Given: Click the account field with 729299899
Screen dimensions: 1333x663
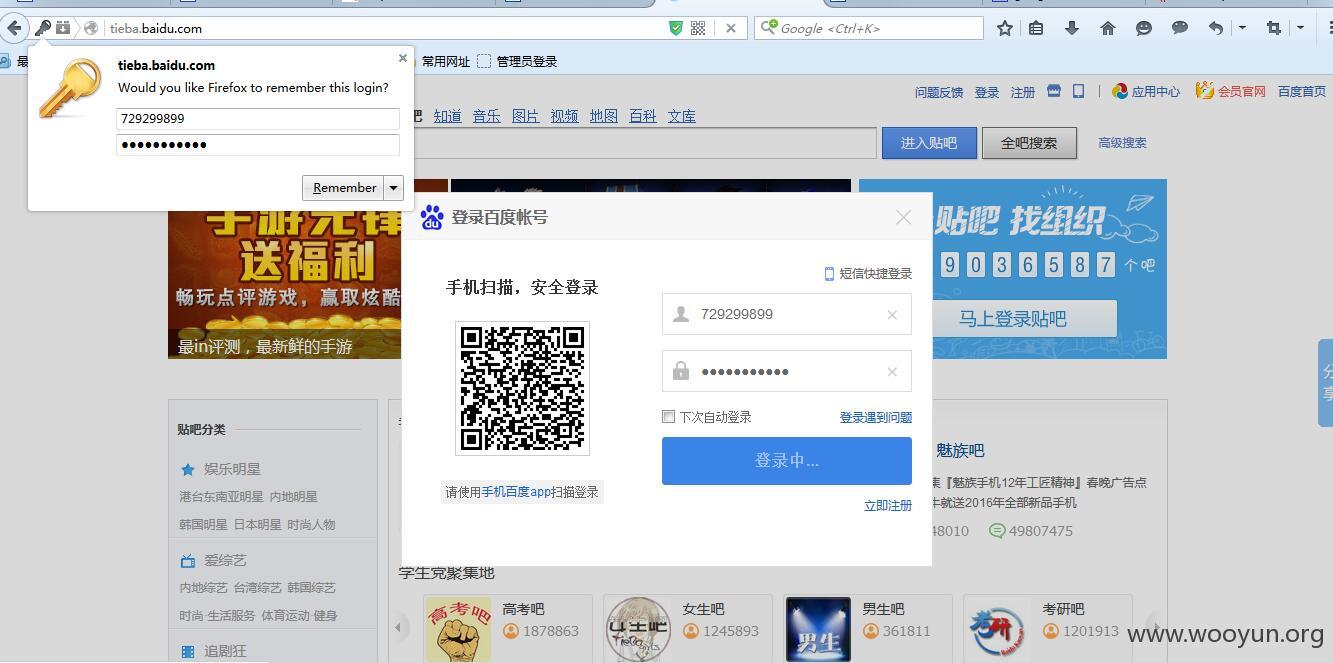Looking at the screenshot, I should click(787, 314).
